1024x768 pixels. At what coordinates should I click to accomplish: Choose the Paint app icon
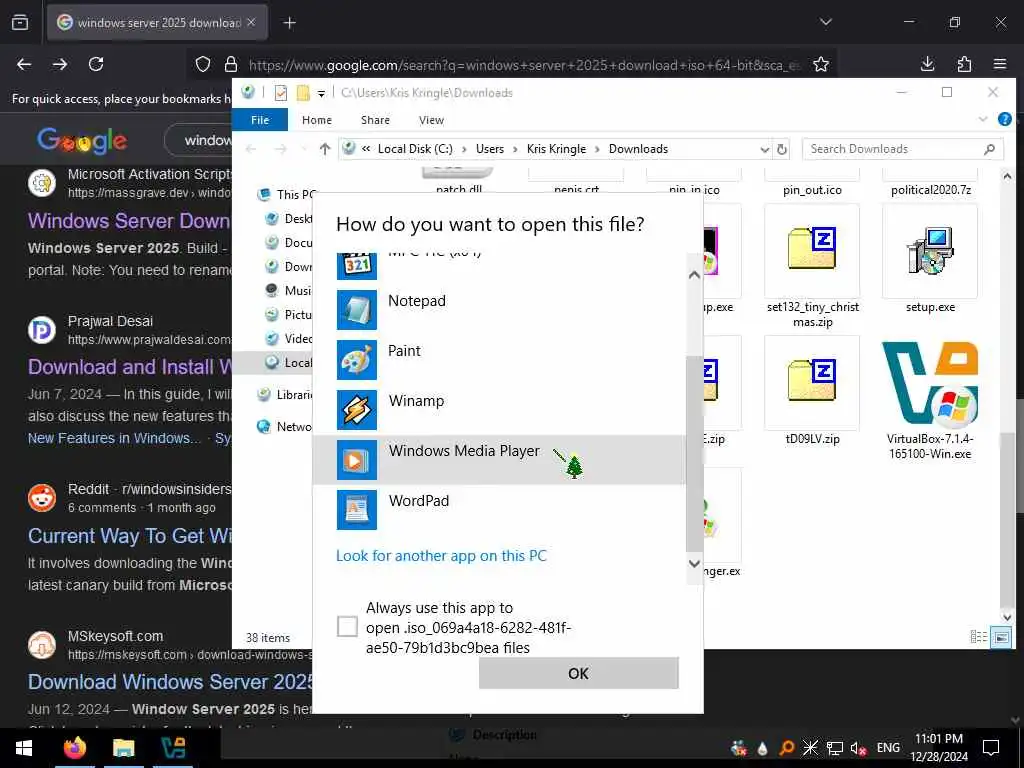[357, 360]
